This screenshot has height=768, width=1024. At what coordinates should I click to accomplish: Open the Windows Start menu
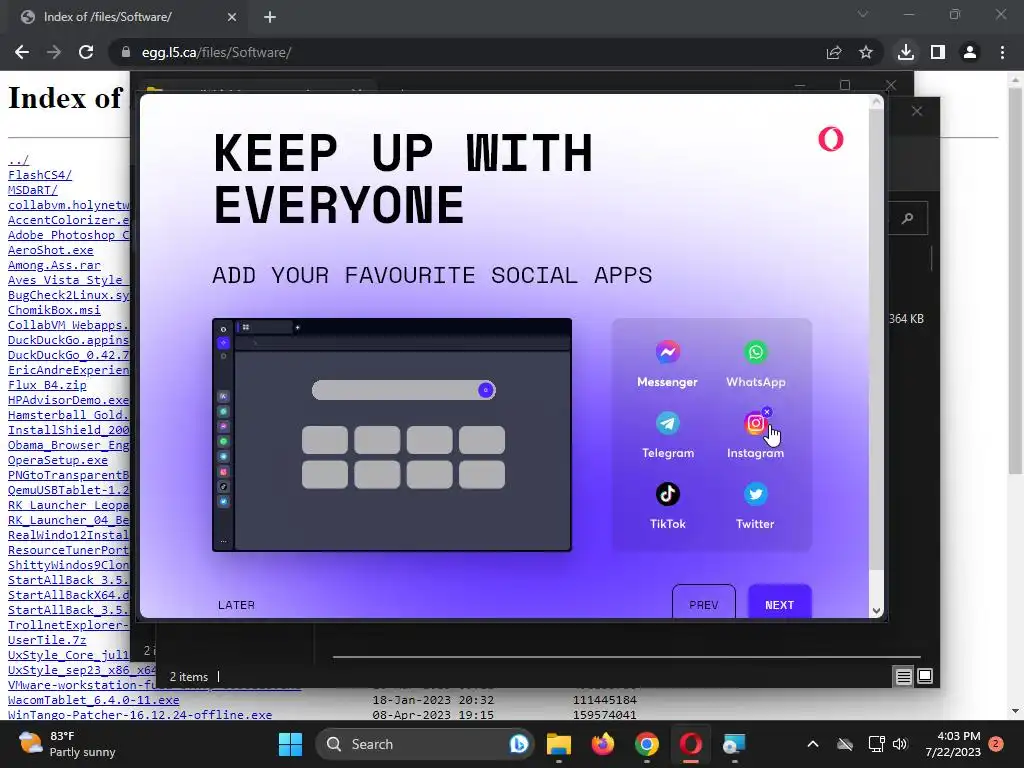(290, 744)
